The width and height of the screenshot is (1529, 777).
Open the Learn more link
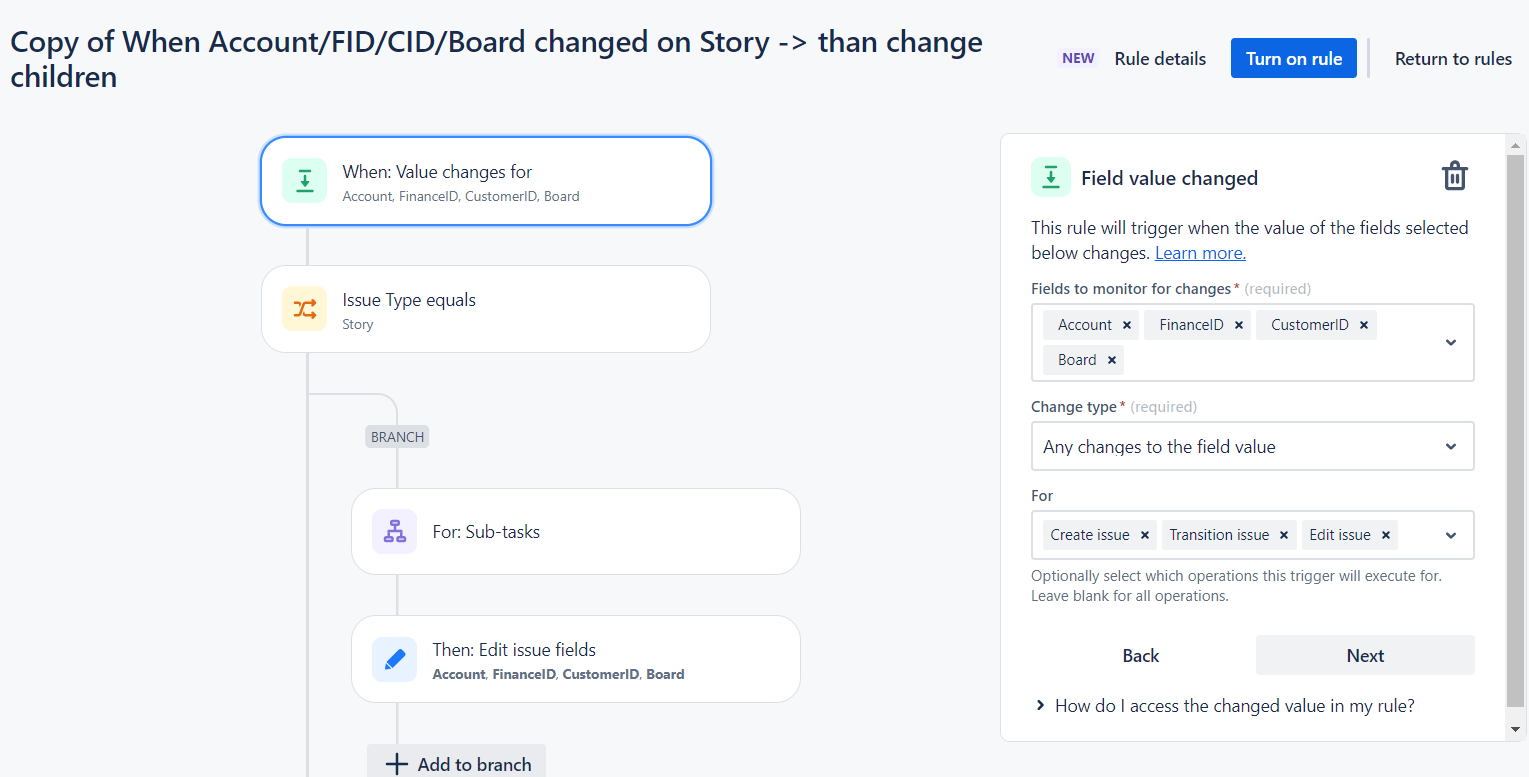(x=1200, y=253)
